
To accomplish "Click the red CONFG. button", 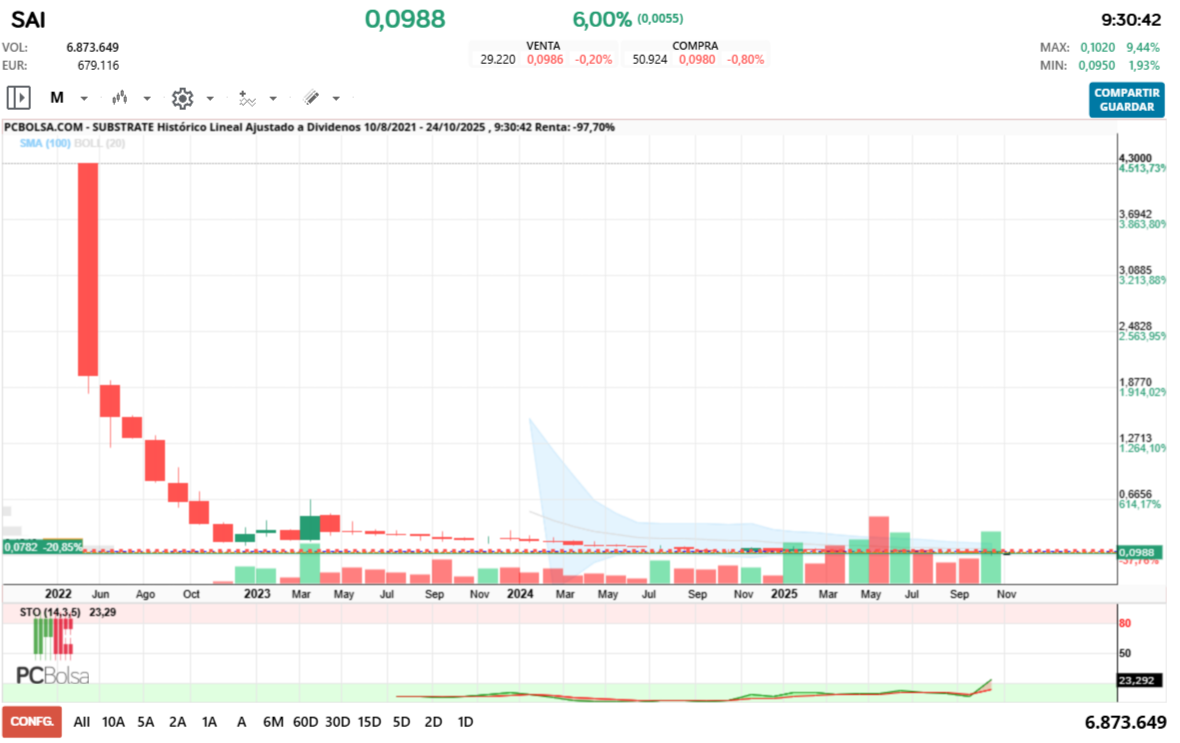I will (32, 721).
